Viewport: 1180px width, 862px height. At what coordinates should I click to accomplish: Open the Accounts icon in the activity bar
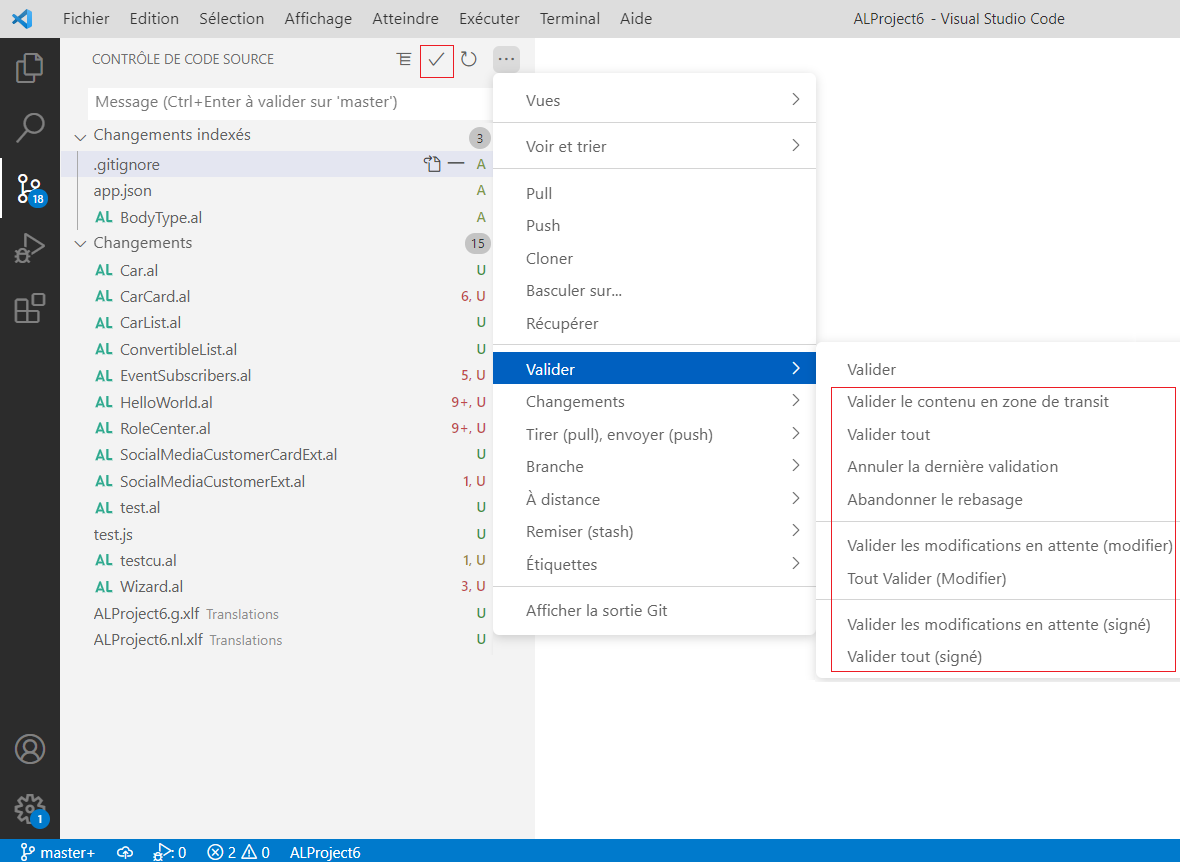(x=30, y=748)
